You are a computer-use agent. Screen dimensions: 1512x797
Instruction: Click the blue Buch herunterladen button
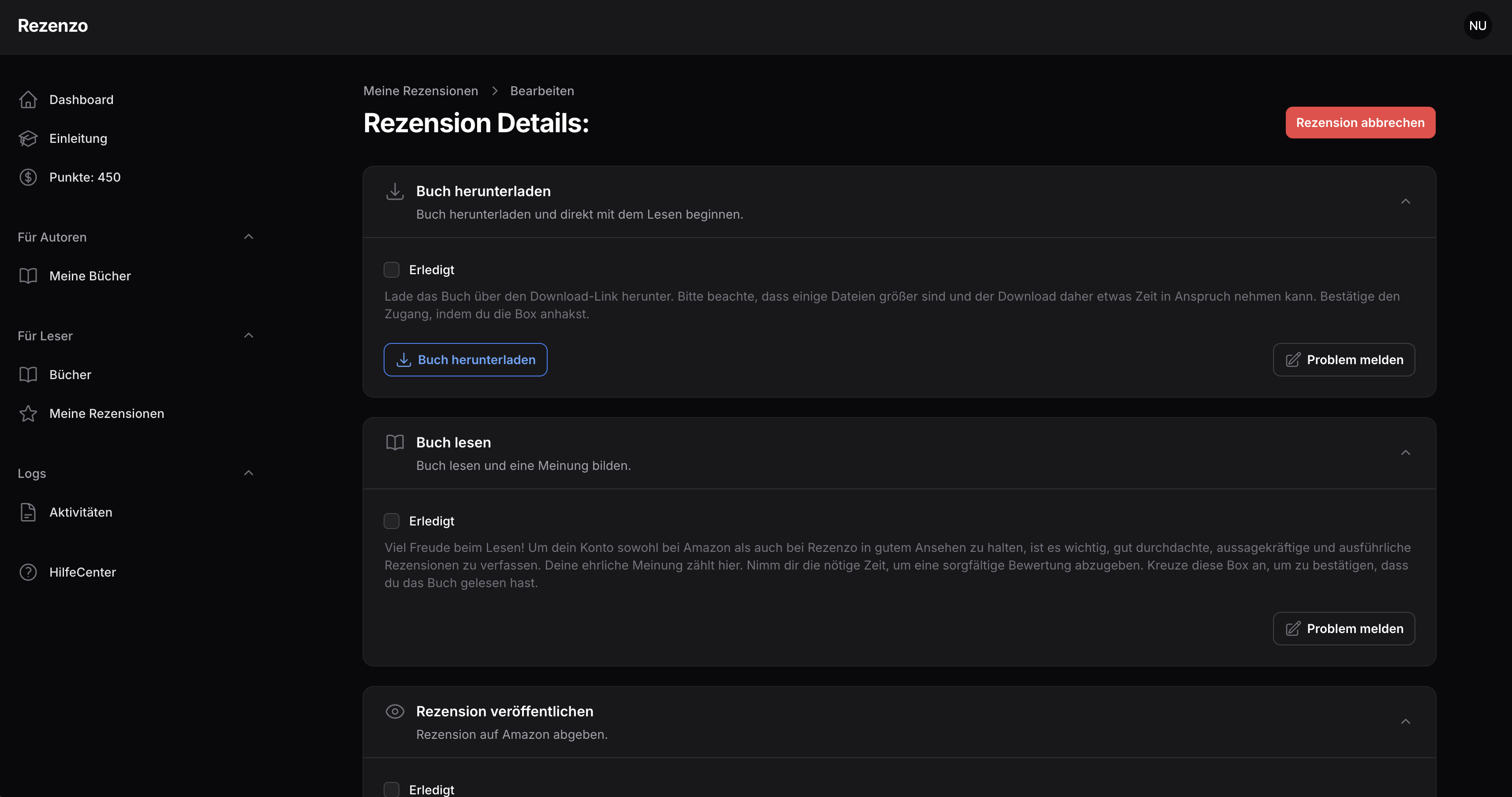click(x=466, y=360)
